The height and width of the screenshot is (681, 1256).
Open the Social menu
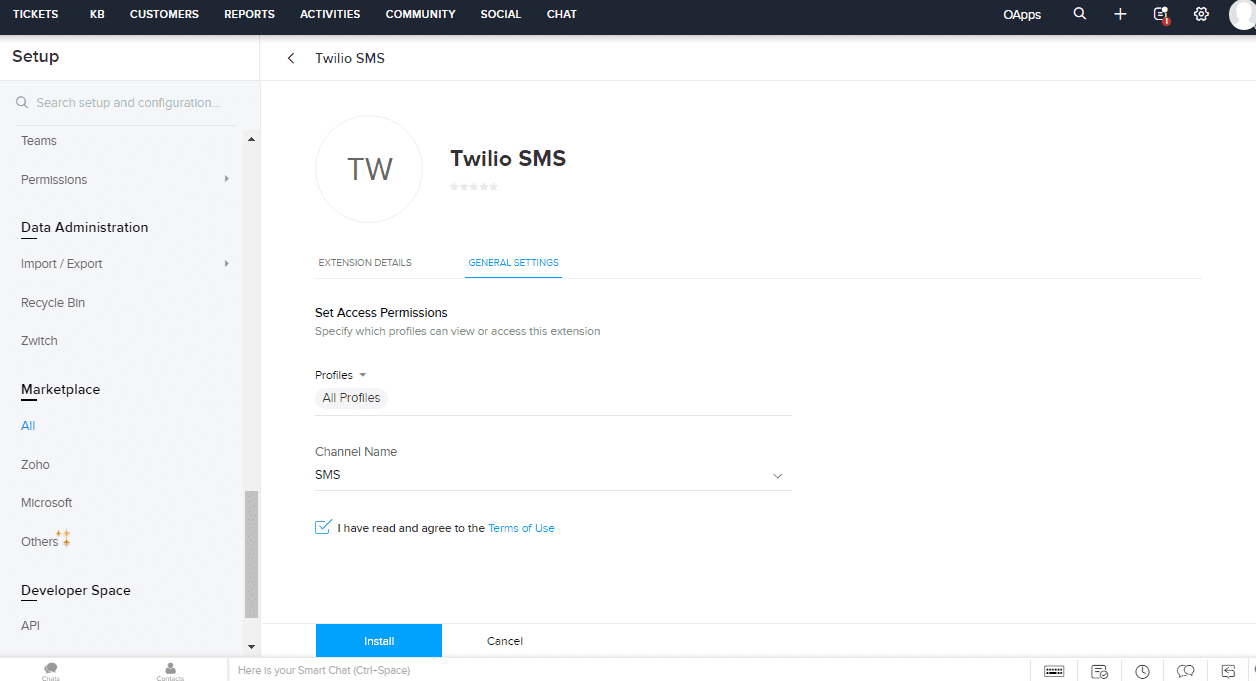point(500,14)
